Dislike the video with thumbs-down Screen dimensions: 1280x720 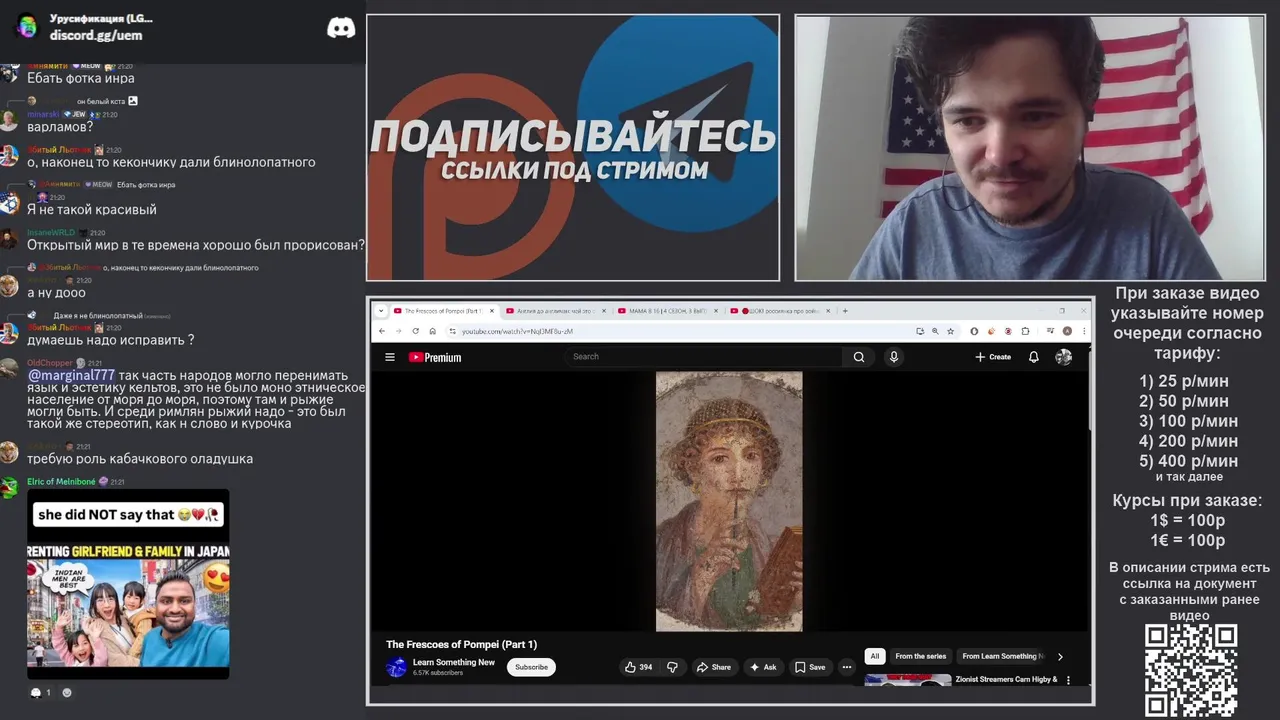(x=672, y=667)
